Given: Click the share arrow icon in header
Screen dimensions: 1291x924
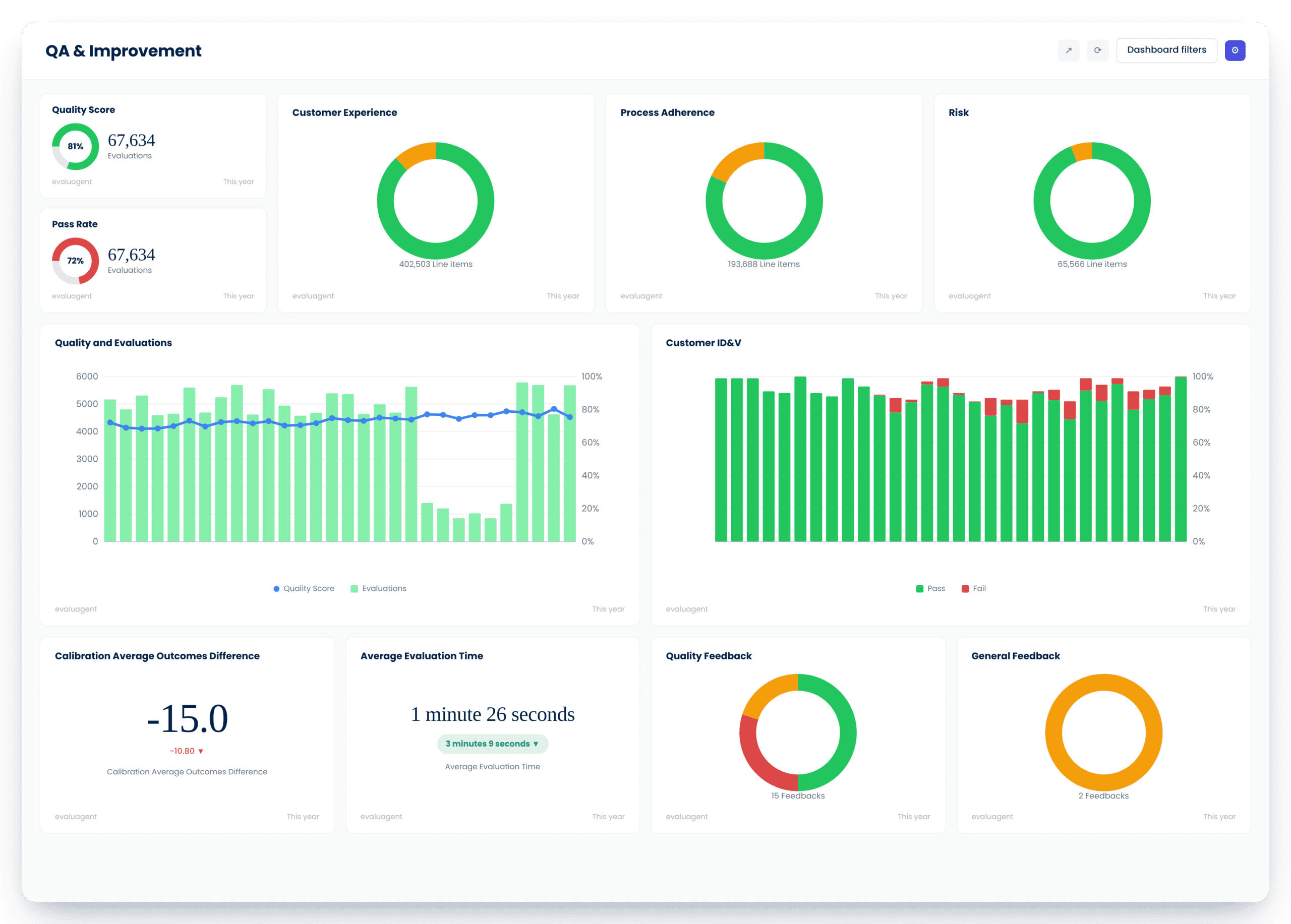Looking at the screenshot, I should point(1069,50).
